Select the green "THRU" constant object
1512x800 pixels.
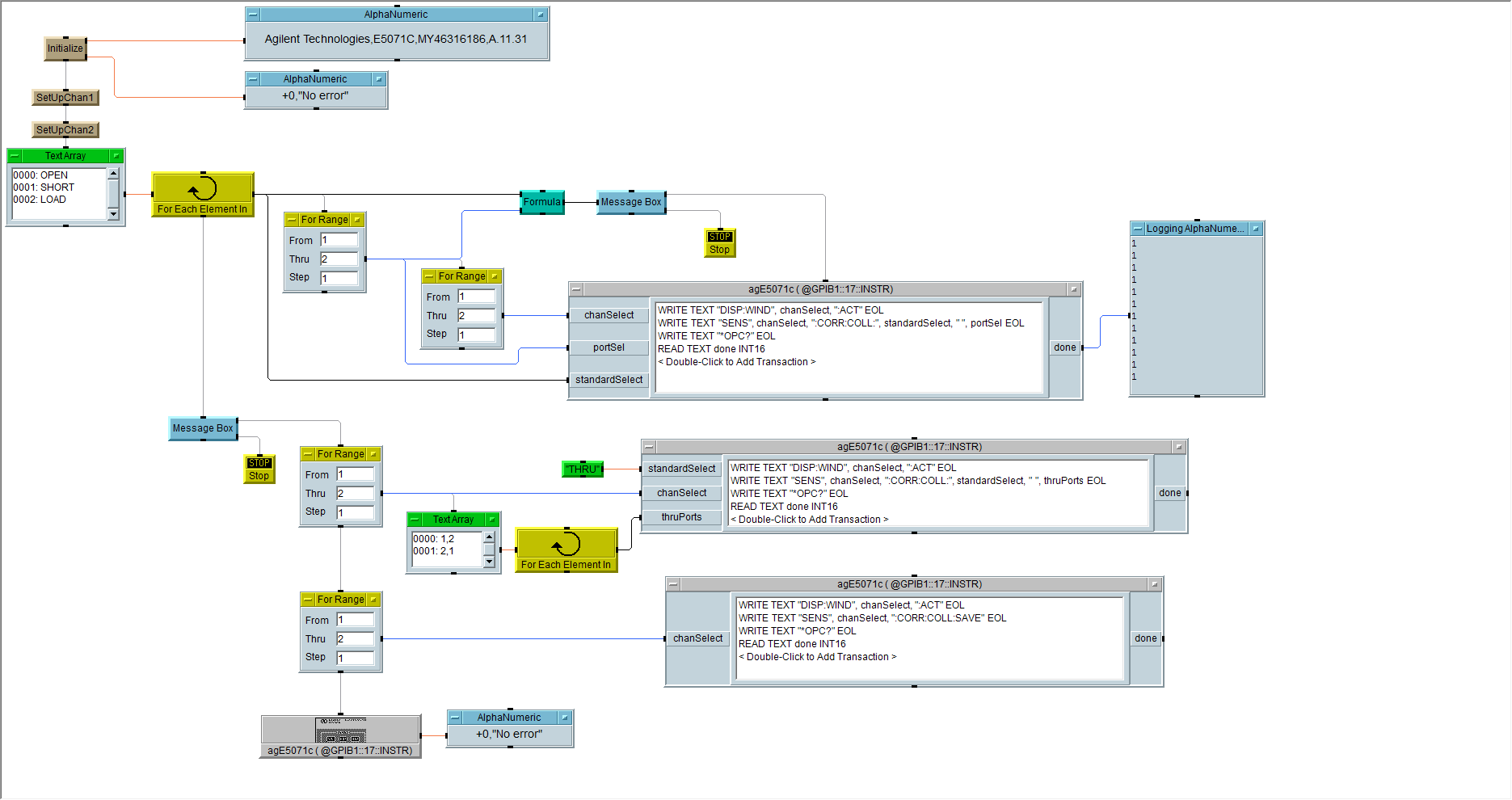click(582, 469)
